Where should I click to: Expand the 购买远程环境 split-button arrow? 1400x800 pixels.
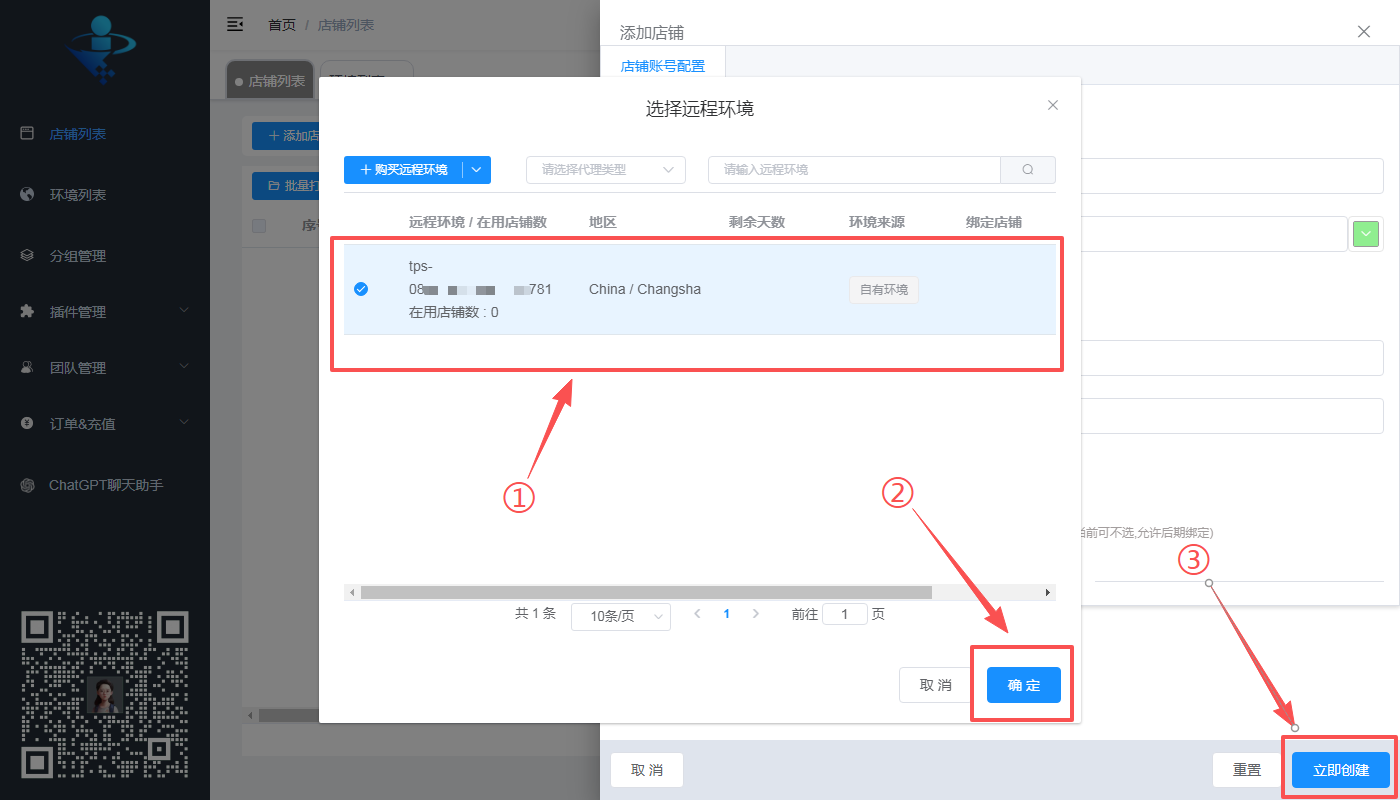coord(478,169)
